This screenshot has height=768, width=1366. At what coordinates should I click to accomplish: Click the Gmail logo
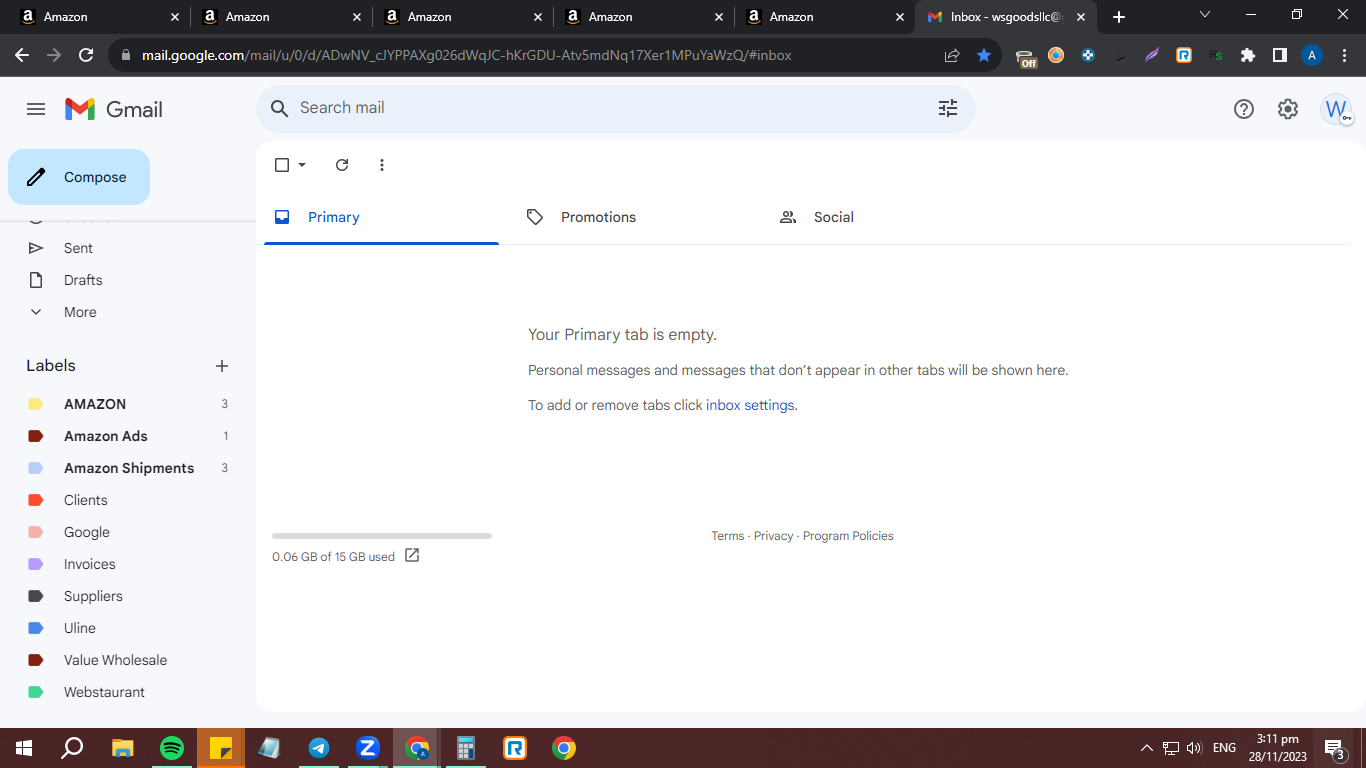(114, 109)
